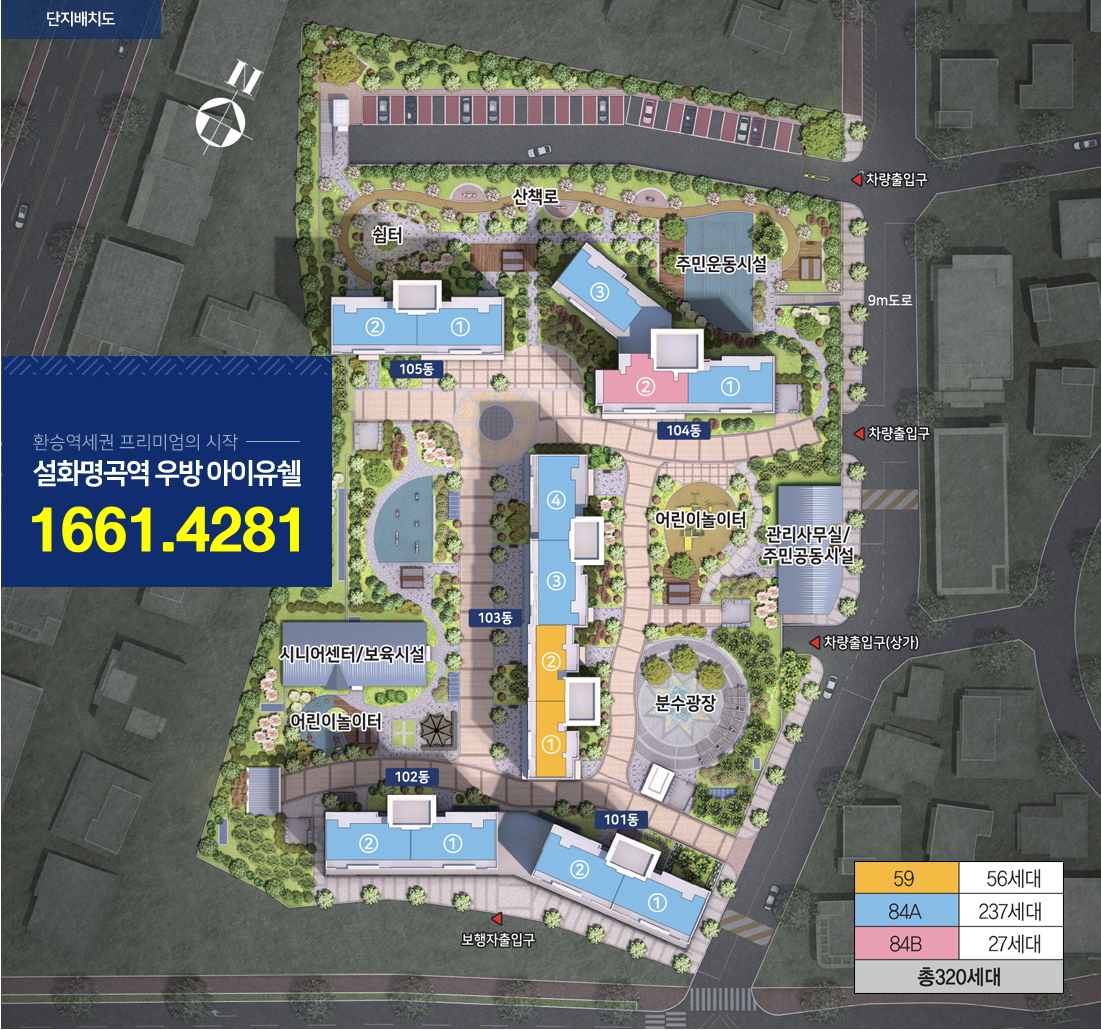This screenshot has height=1030, width=1101.
Task: Click the 설화명곡역 우방 아이유쉘 title
Action: (x=167, y=473)
